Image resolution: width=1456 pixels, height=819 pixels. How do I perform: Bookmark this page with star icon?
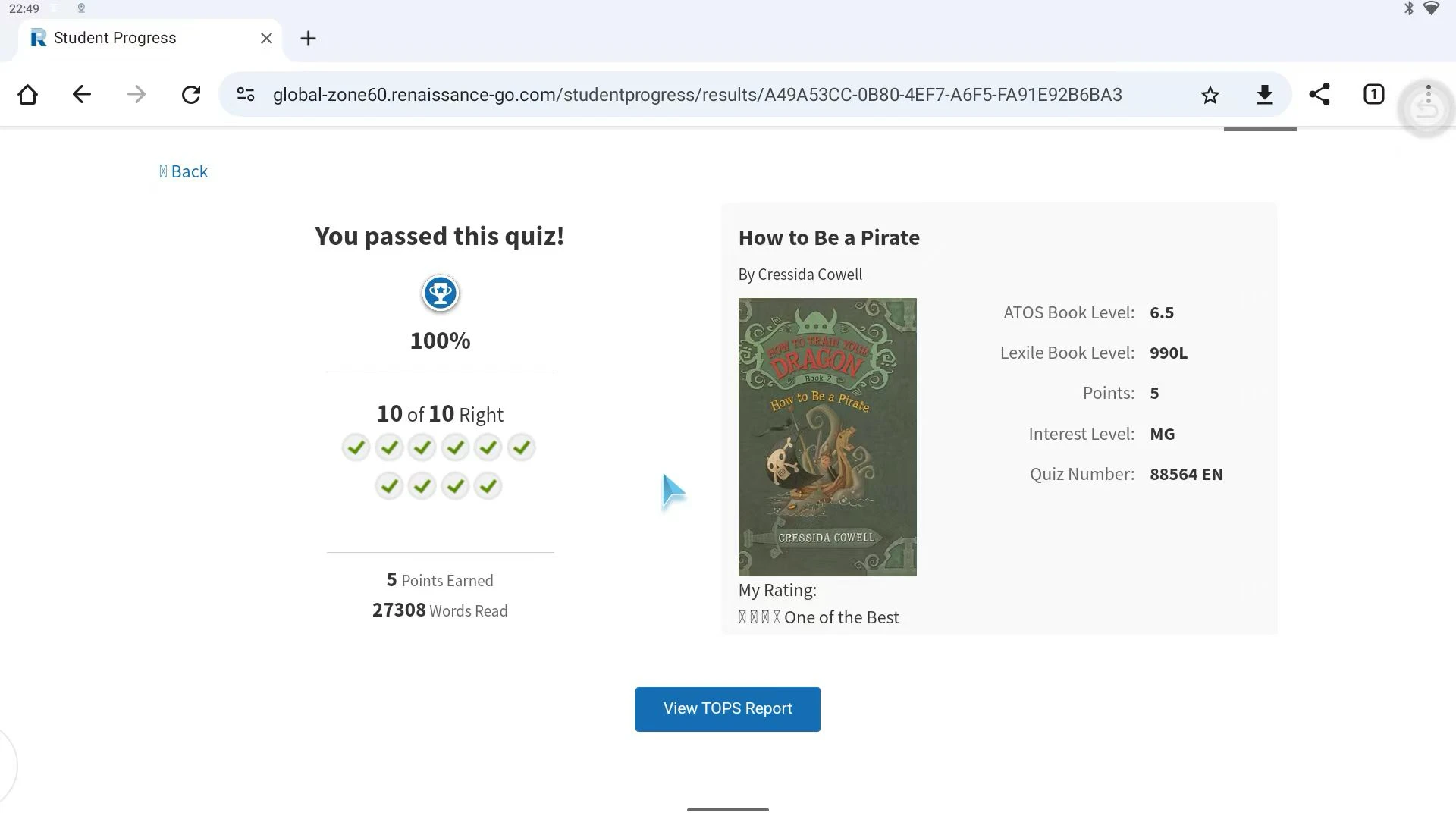point(1210,95)
